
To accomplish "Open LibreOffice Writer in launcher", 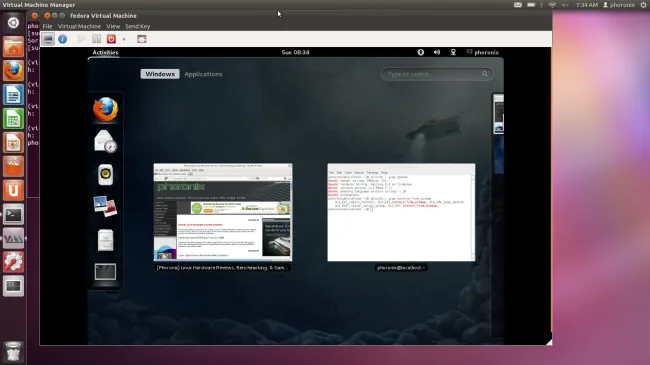I will pos(13,95).
